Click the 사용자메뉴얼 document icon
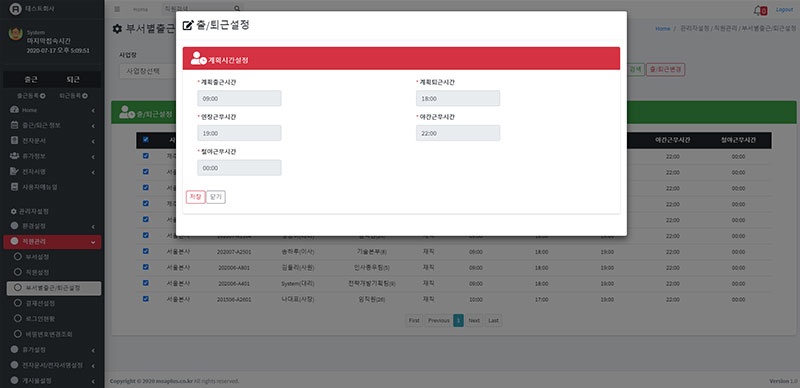The height and width of the screenshot is (388, 800). [x=14, y=187]
